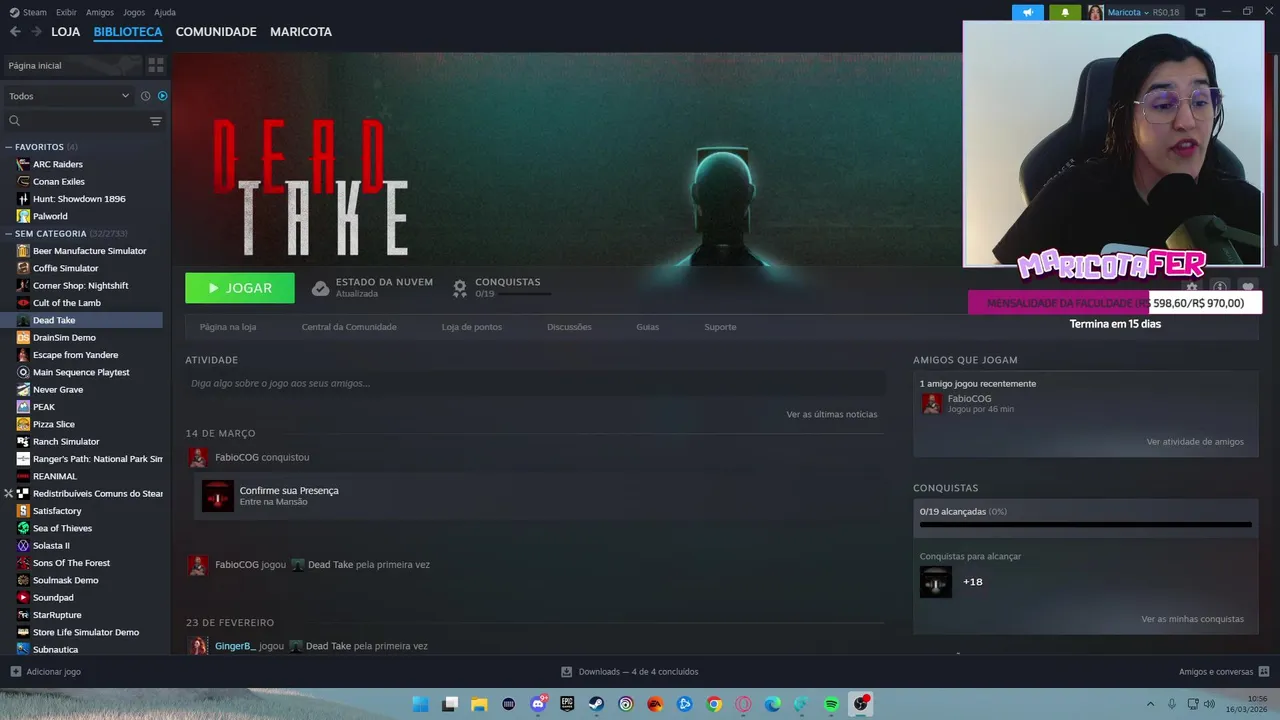Open the Loja de pontos tab
Viewport: 1280px width, 720px height.
(x=472, y=327)
